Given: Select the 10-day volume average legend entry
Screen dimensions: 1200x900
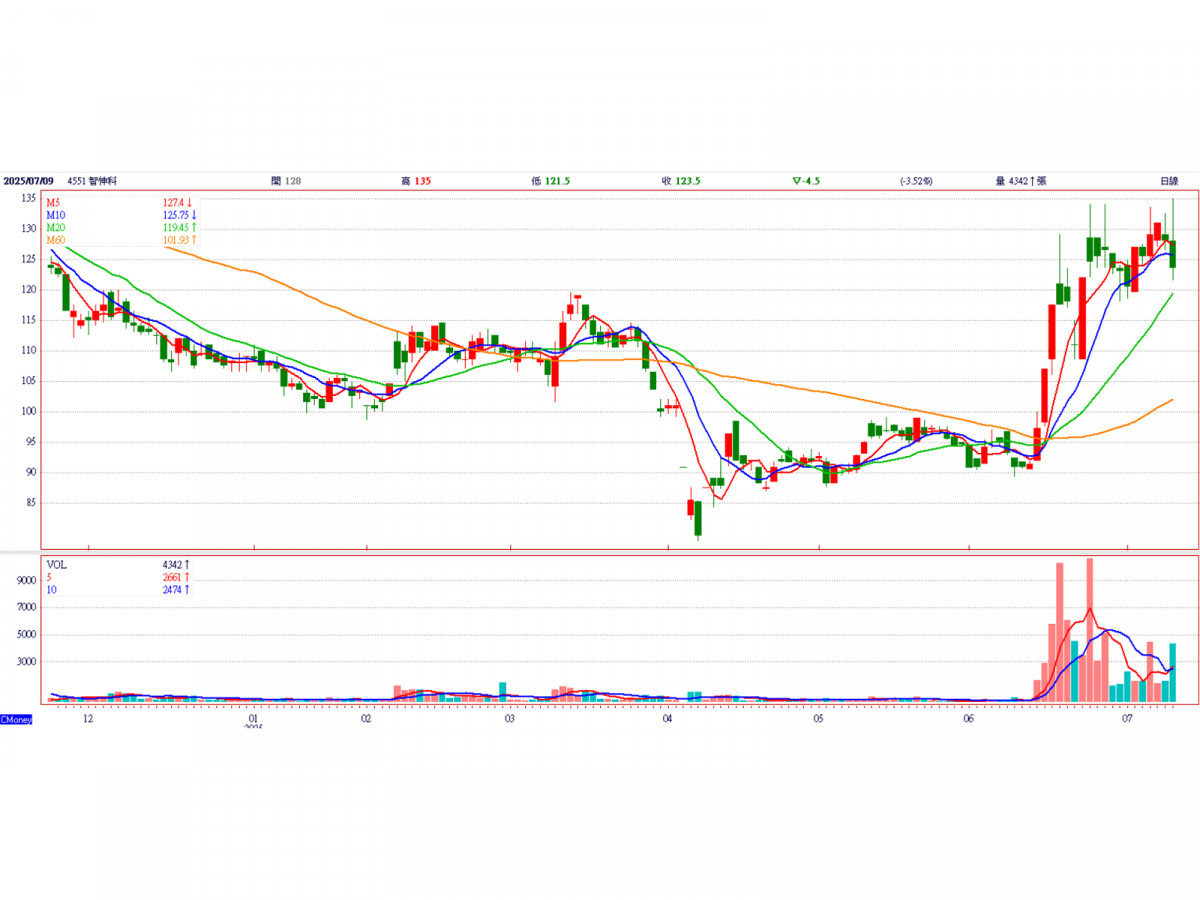Looking at the screenshot, I should click(52, 591).
